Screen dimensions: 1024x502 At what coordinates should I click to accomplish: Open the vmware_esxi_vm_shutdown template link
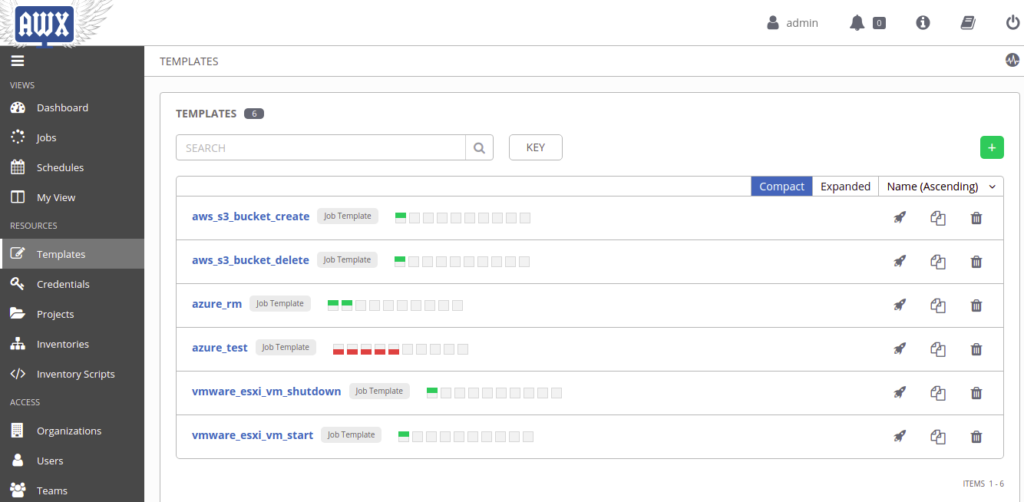coord(266,392)
